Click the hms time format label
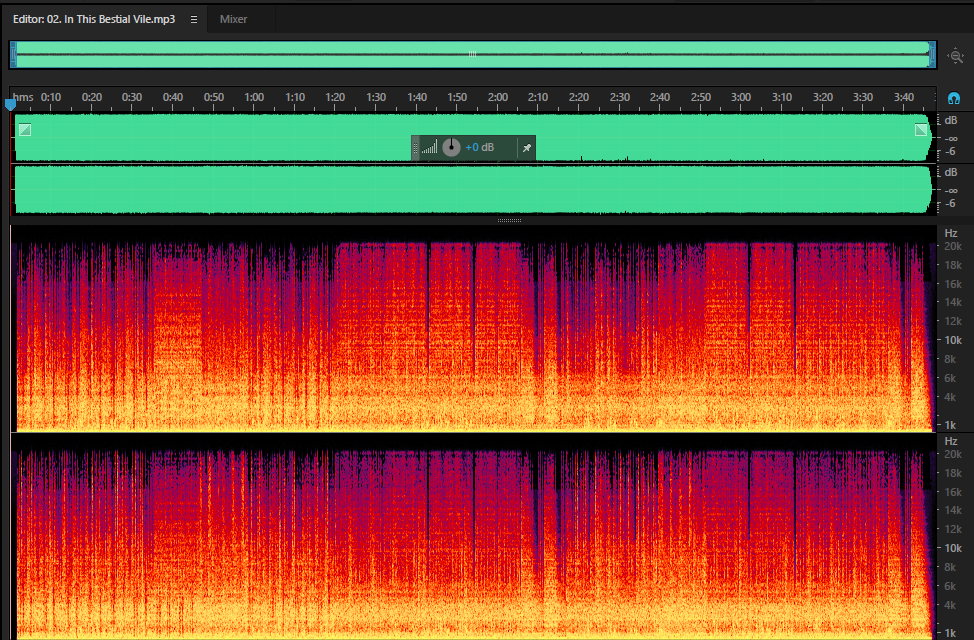Viewport: 974px width, 640px height. click(23, 97)
